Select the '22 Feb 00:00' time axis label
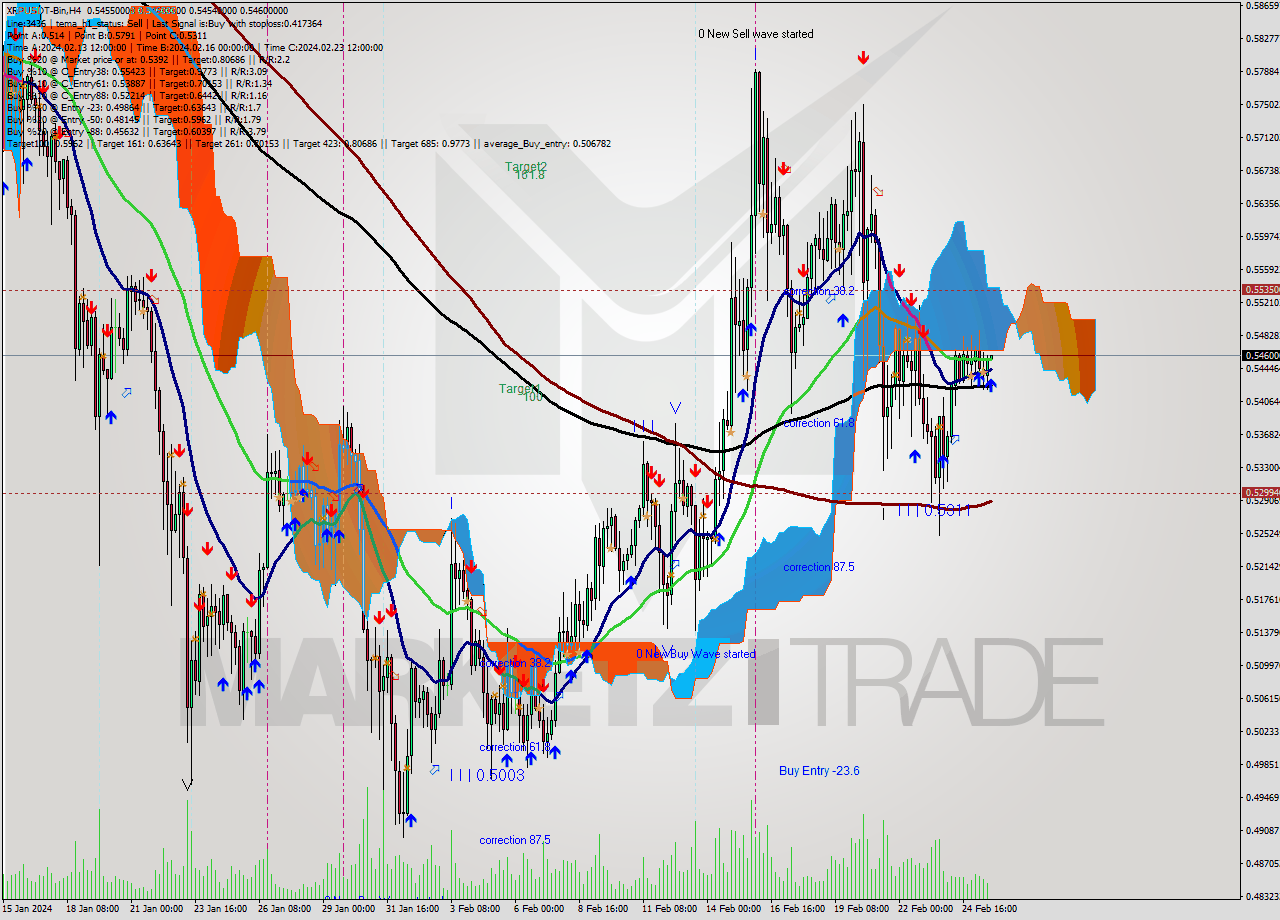The image size is (1280, 920). tap(925, 909)
